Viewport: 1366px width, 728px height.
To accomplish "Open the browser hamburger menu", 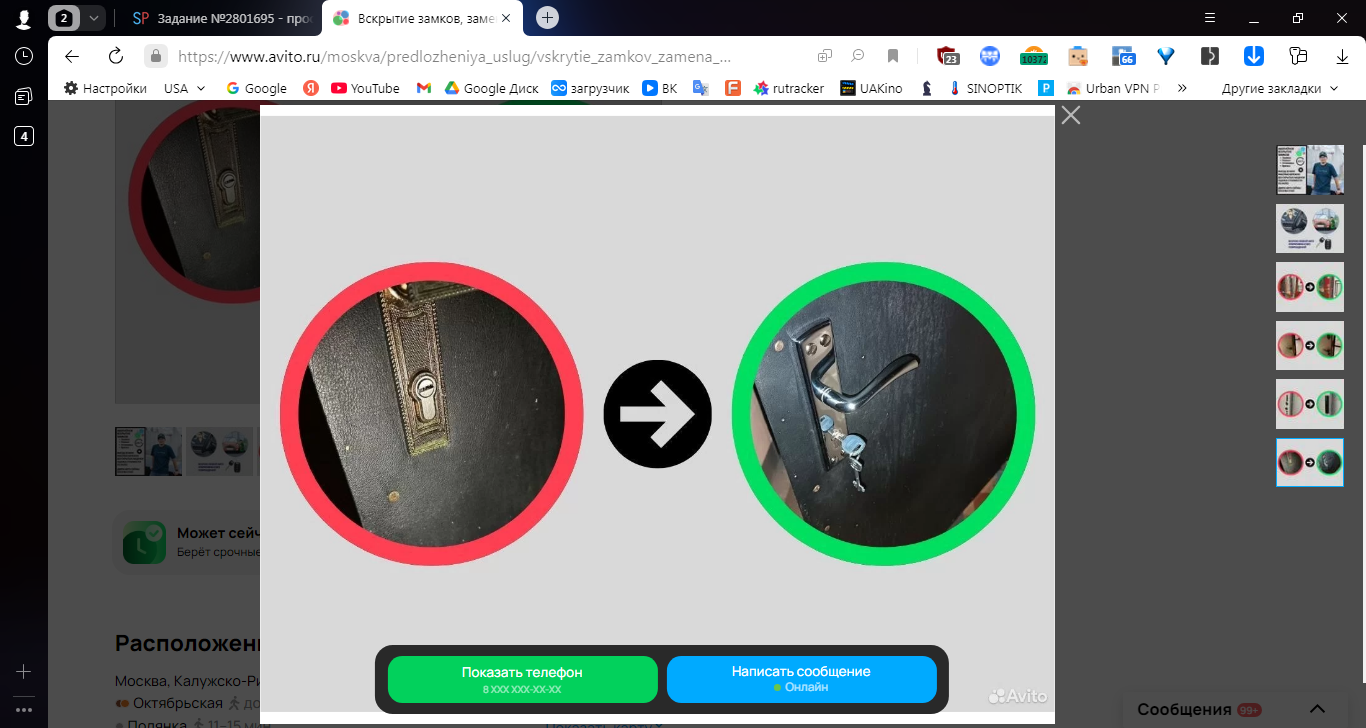I will [1210, 18].
